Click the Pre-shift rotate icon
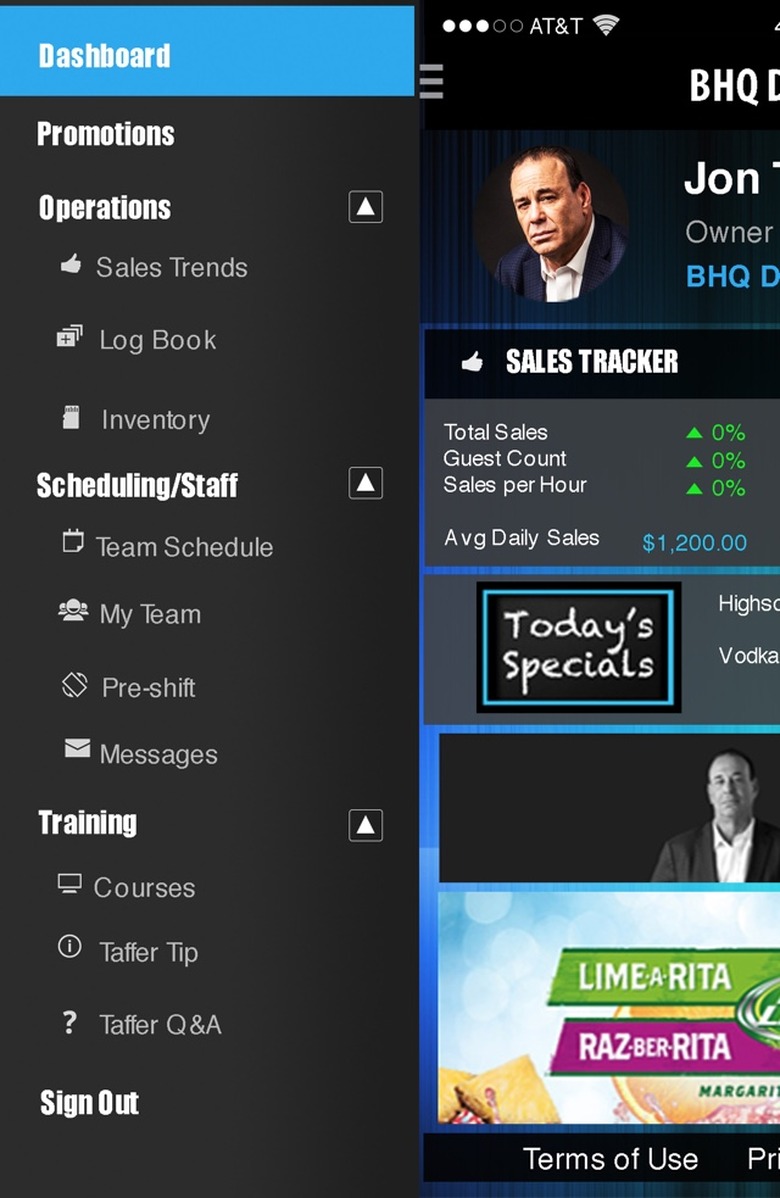This screenshot has width=780, height=1198. click(x=74, y=685)
